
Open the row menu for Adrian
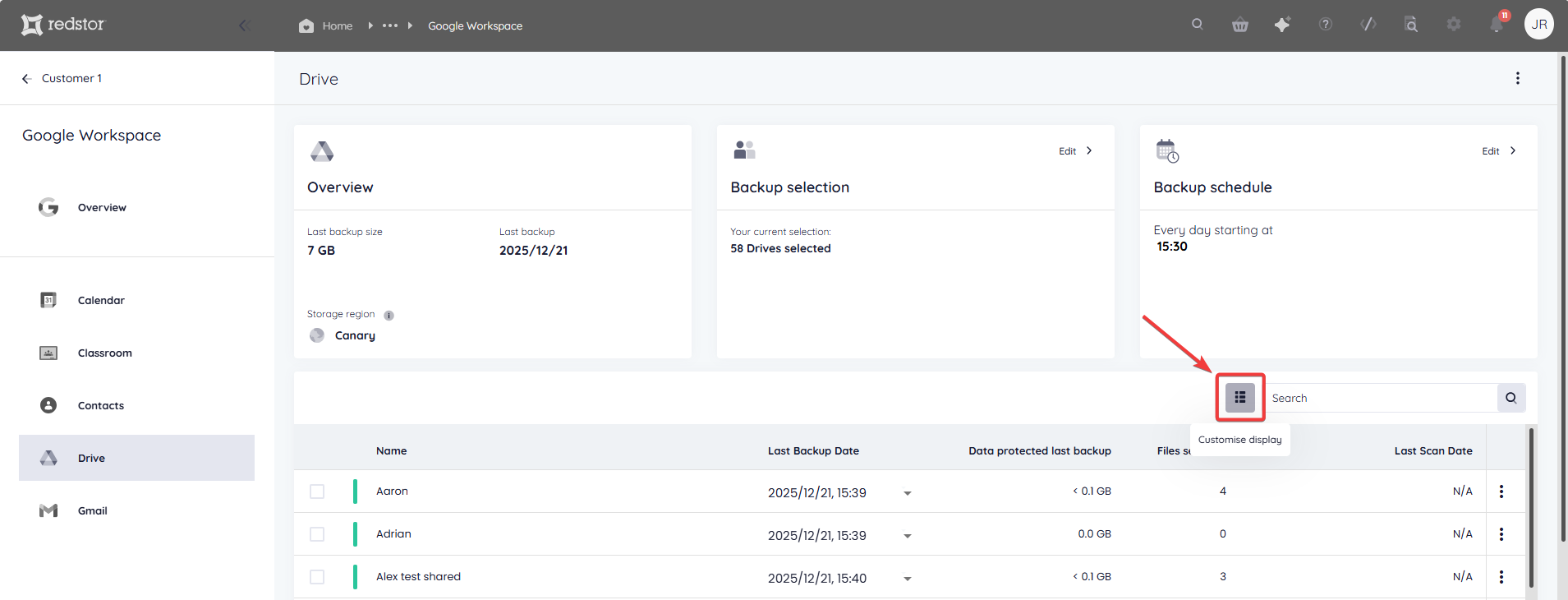pyautogui.click(x=1501, y=534)
